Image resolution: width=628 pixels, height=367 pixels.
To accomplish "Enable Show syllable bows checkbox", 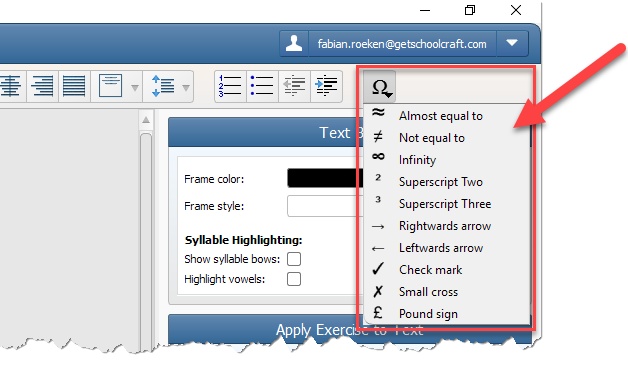I will tap(294, 259).
